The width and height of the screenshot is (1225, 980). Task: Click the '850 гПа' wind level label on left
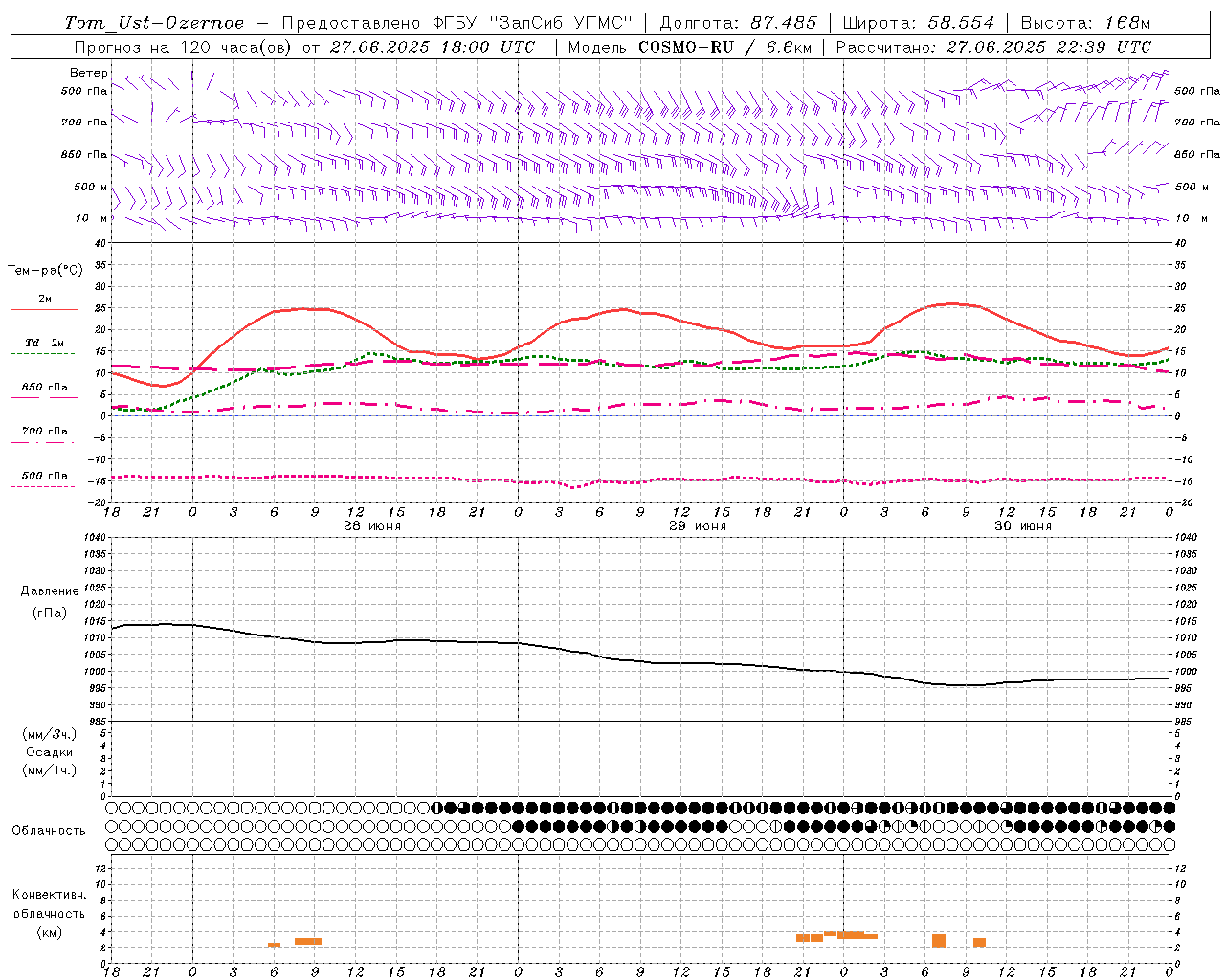[x=84, y=154]
